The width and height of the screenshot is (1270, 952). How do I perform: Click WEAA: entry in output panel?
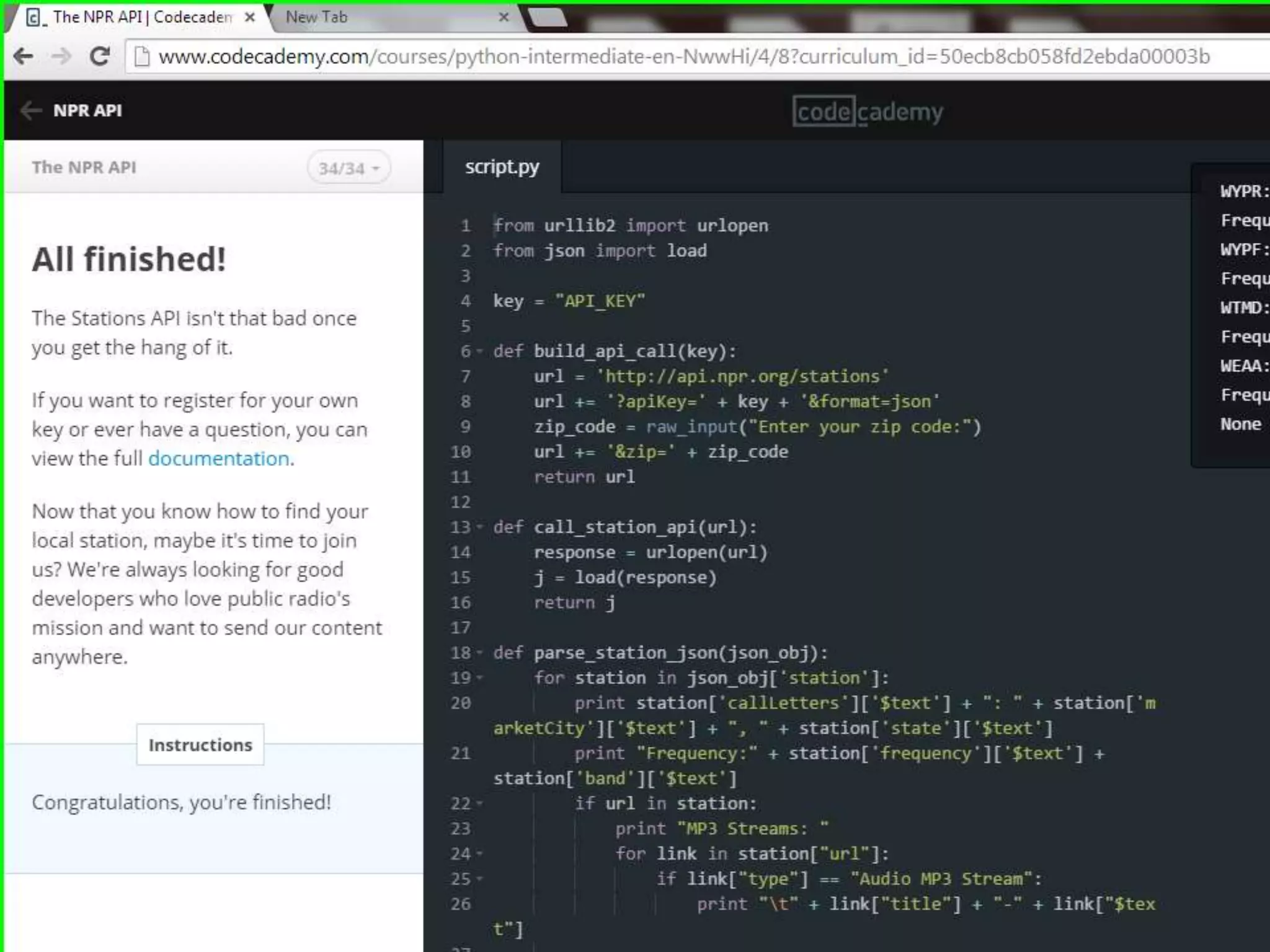point(1245,366)
